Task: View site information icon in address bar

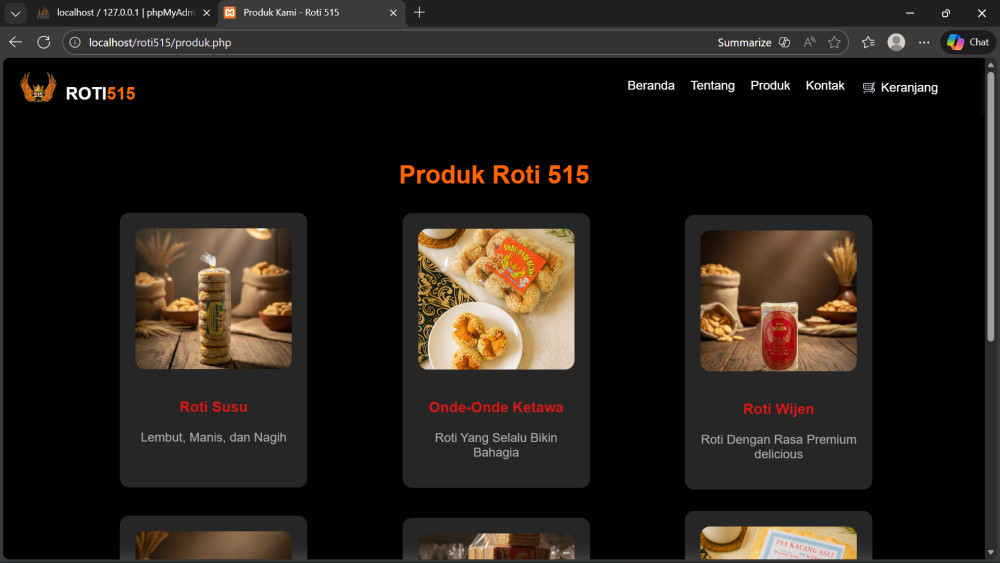Action: point(75,43)
